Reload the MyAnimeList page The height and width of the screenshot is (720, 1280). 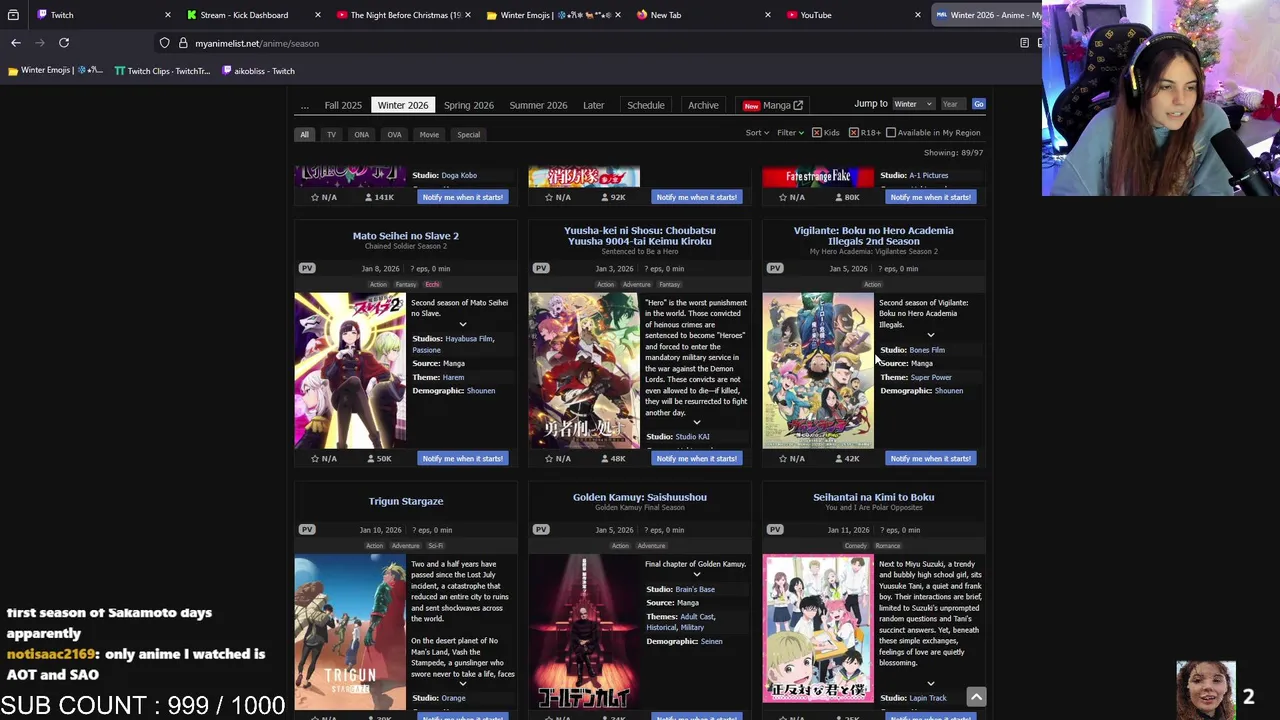64,43
